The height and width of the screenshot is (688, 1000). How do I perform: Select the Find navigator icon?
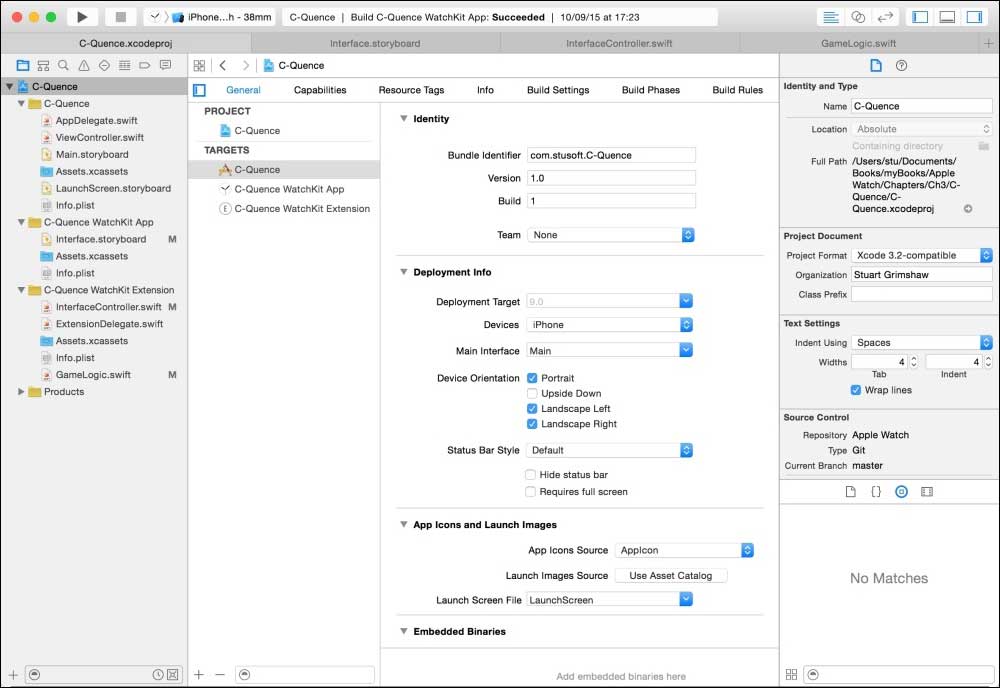(x=63, y=65)
